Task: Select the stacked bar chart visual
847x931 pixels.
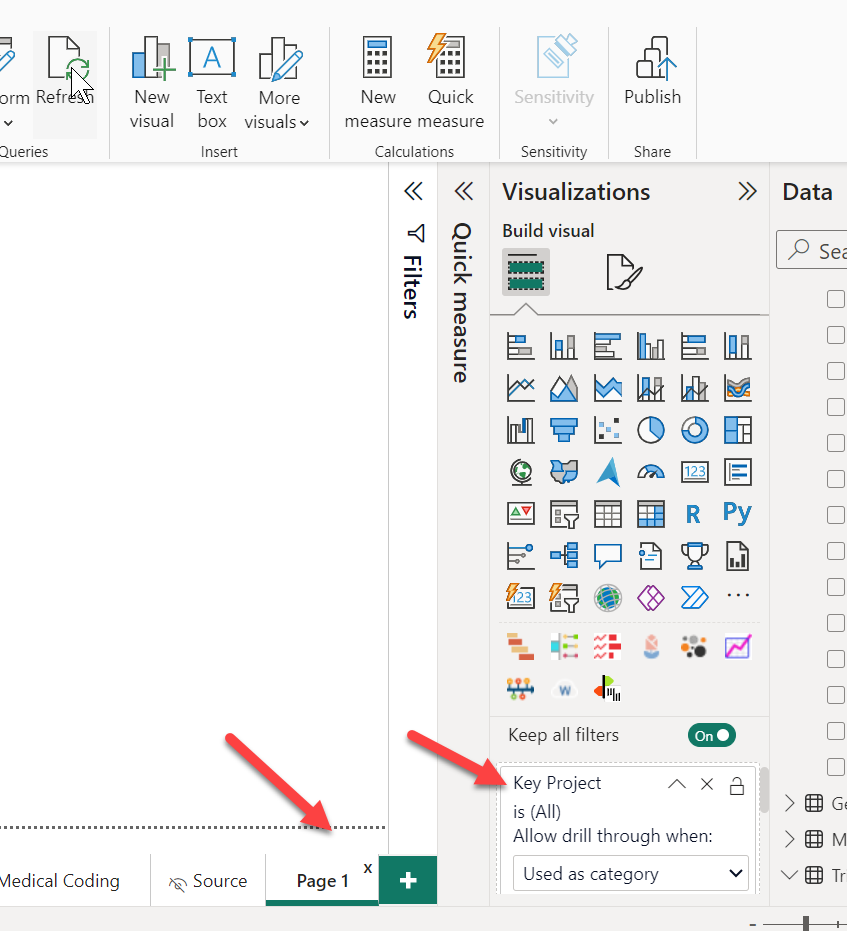Action: coord(521,346)
